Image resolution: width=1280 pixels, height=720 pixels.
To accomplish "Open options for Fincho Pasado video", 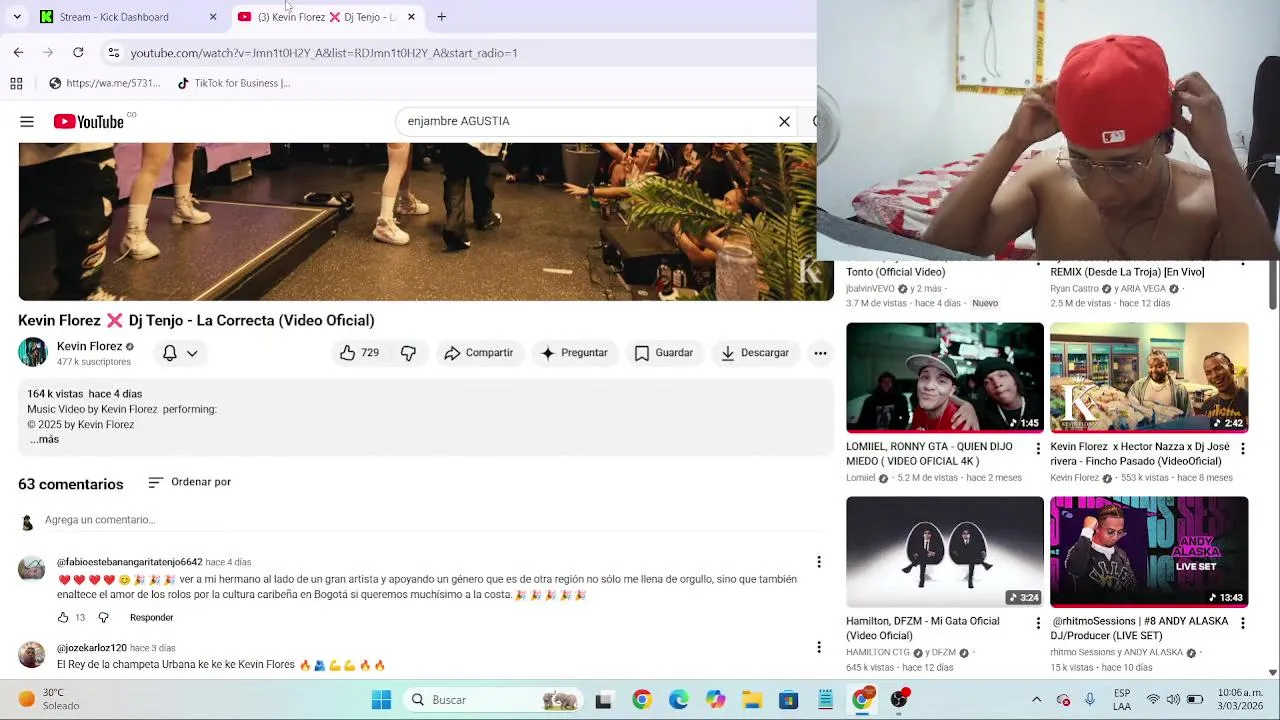I will [x=1242, y=449].
